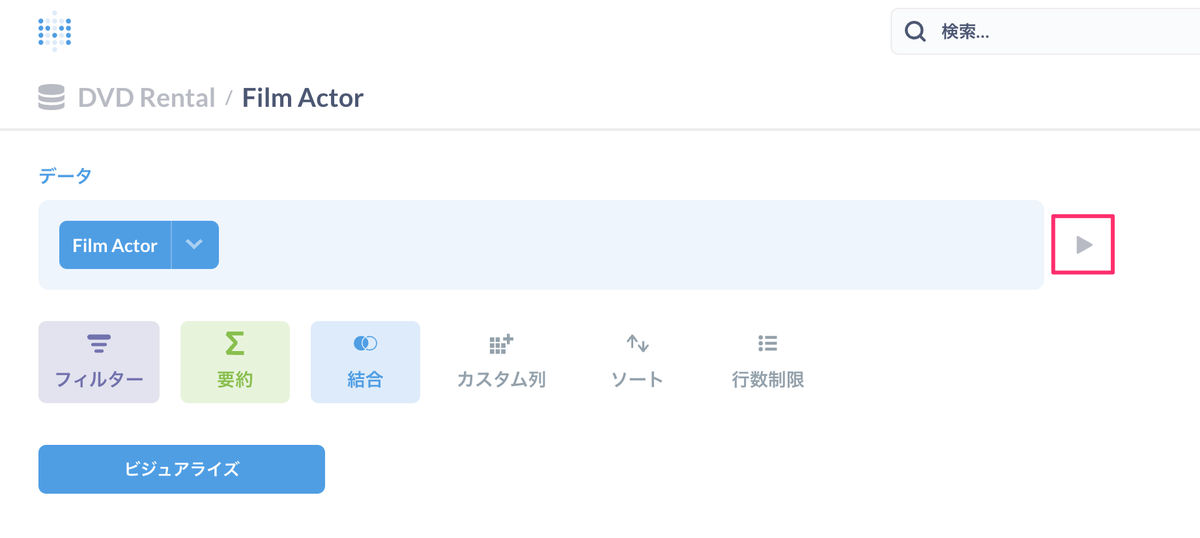The width and height of the screenshot is (1200, 538).
Task: Open the DVD Rental database link
Action: pos(146,98)
